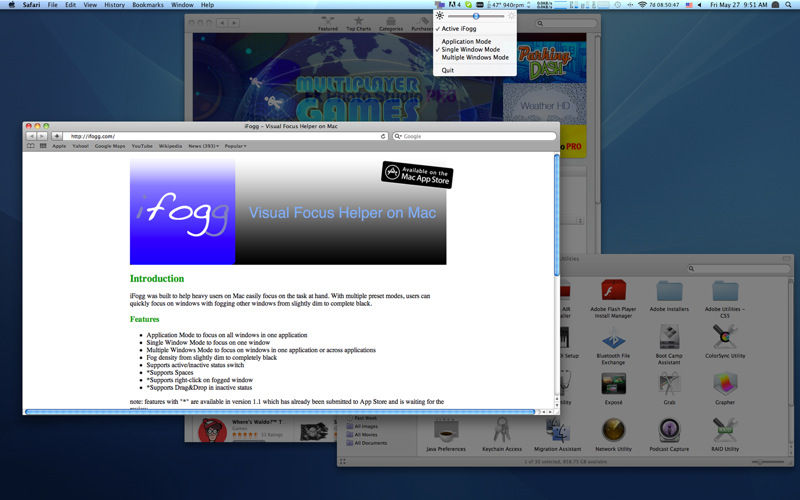800x500 pixels.
Task: Open Featured tab in App Store toolbar
Action: click(328, 23)
